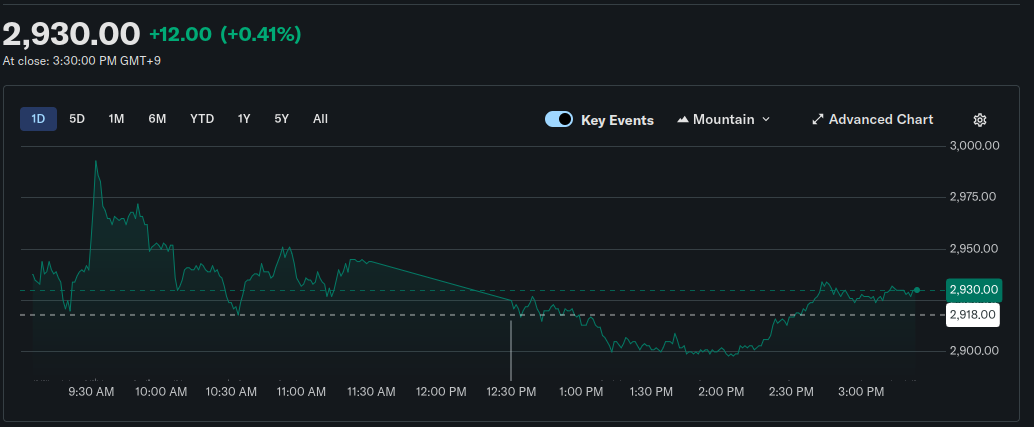Click the (+0.41%) percent change
1034x427 pixels.
260,34
